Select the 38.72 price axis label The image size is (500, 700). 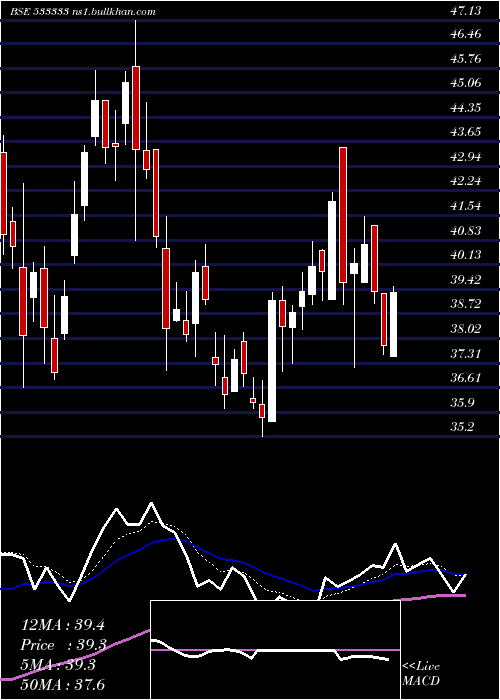click(x=466, y=304)
